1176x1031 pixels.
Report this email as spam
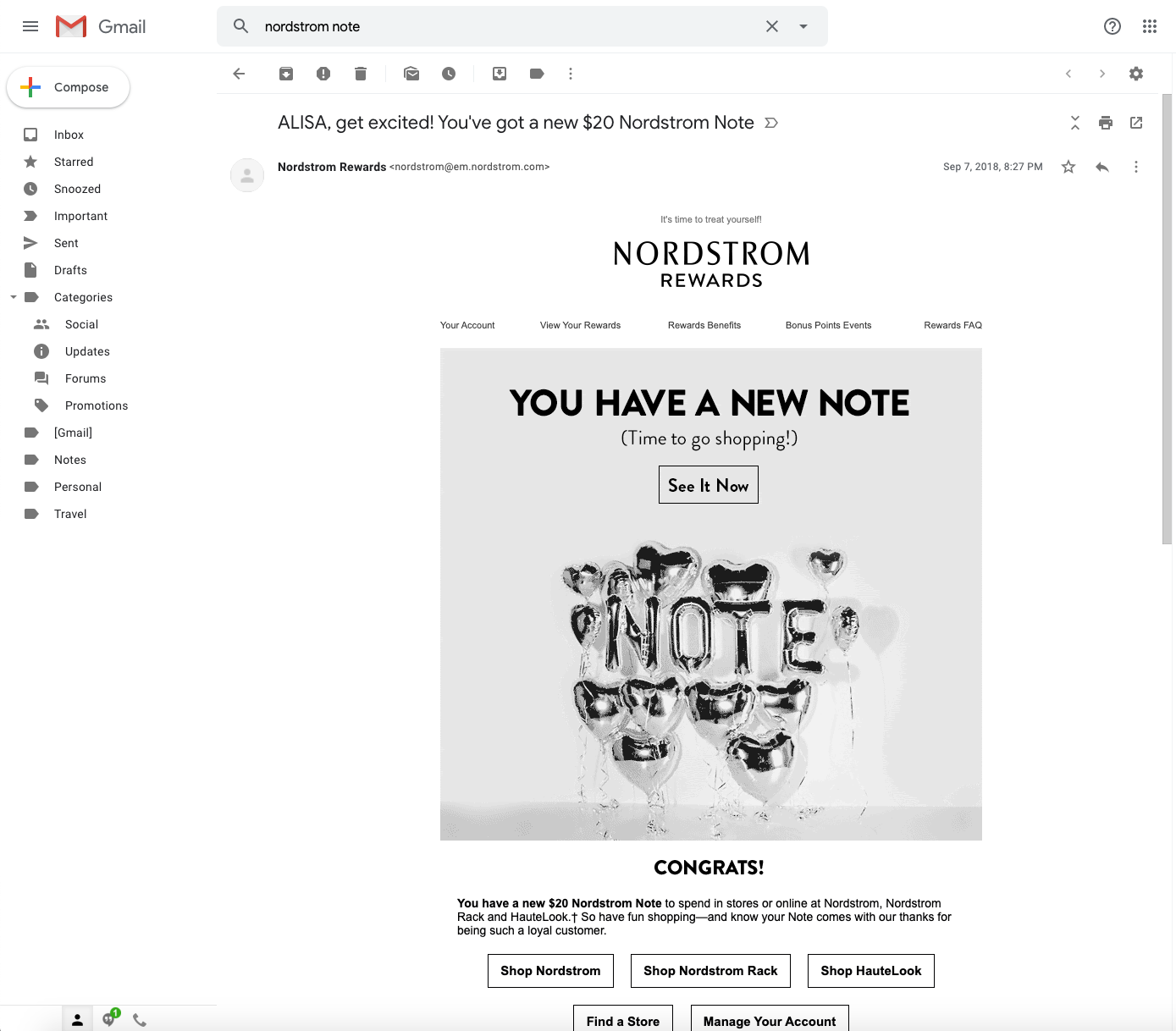(323, 74)
